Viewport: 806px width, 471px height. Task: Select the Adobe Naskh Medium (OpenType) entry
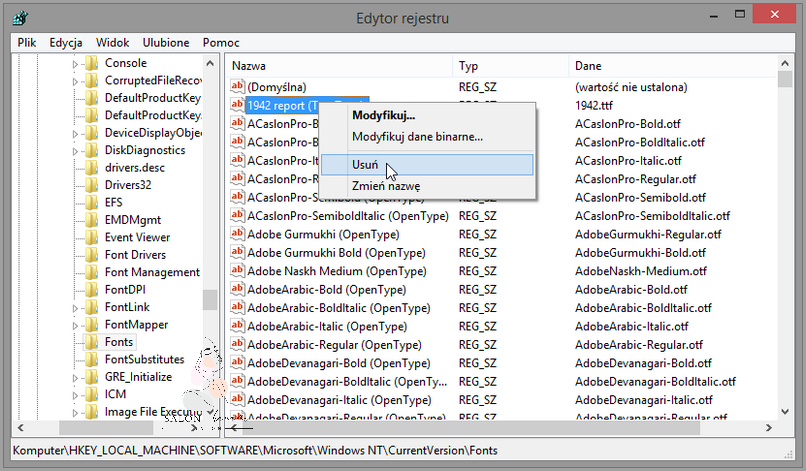point(322,271)
